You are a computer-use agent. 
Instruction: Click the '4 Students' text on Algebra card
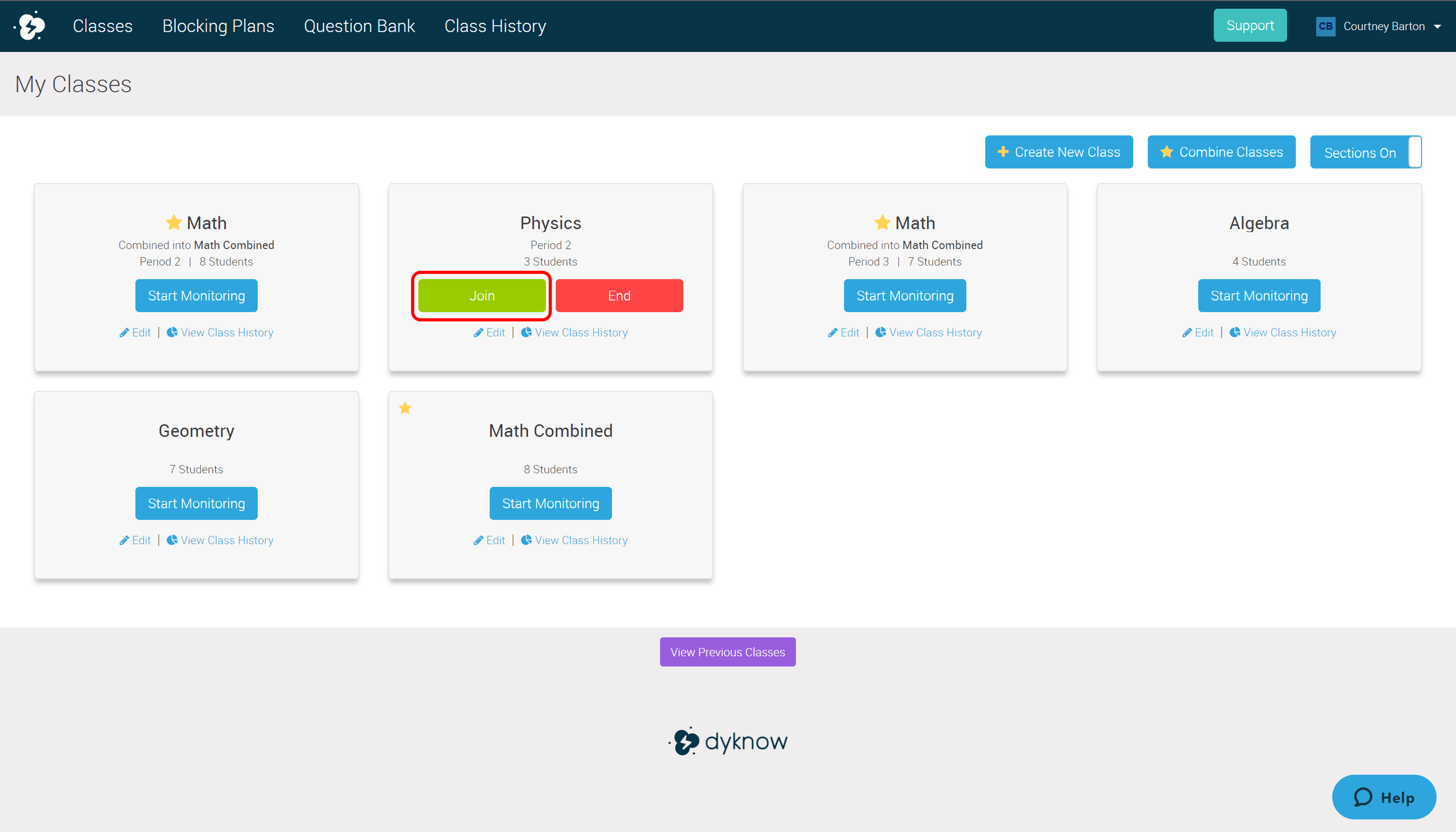(1259, 262)
